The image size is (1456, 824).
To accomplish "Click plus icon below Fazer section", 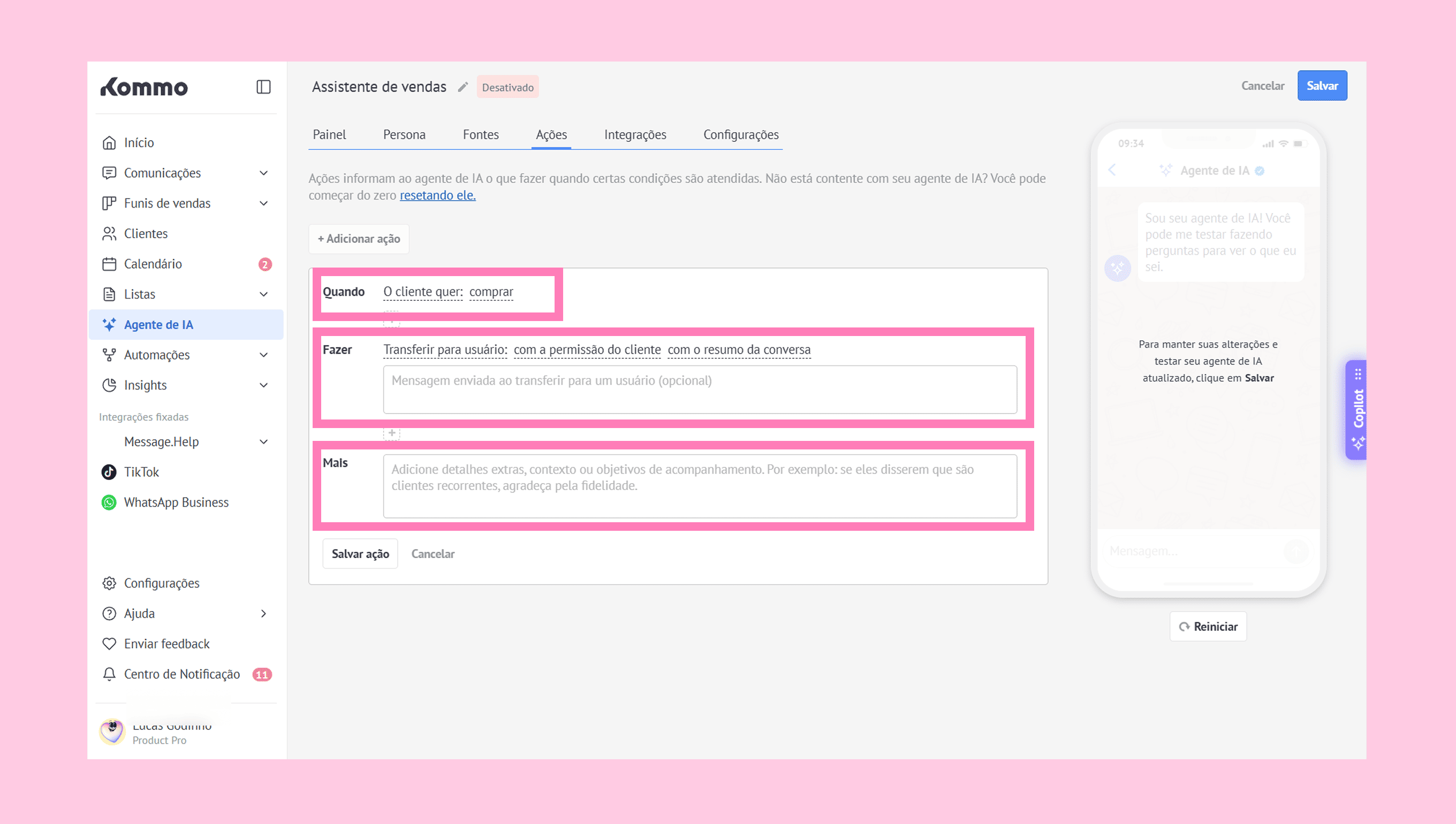I will 392,433.
